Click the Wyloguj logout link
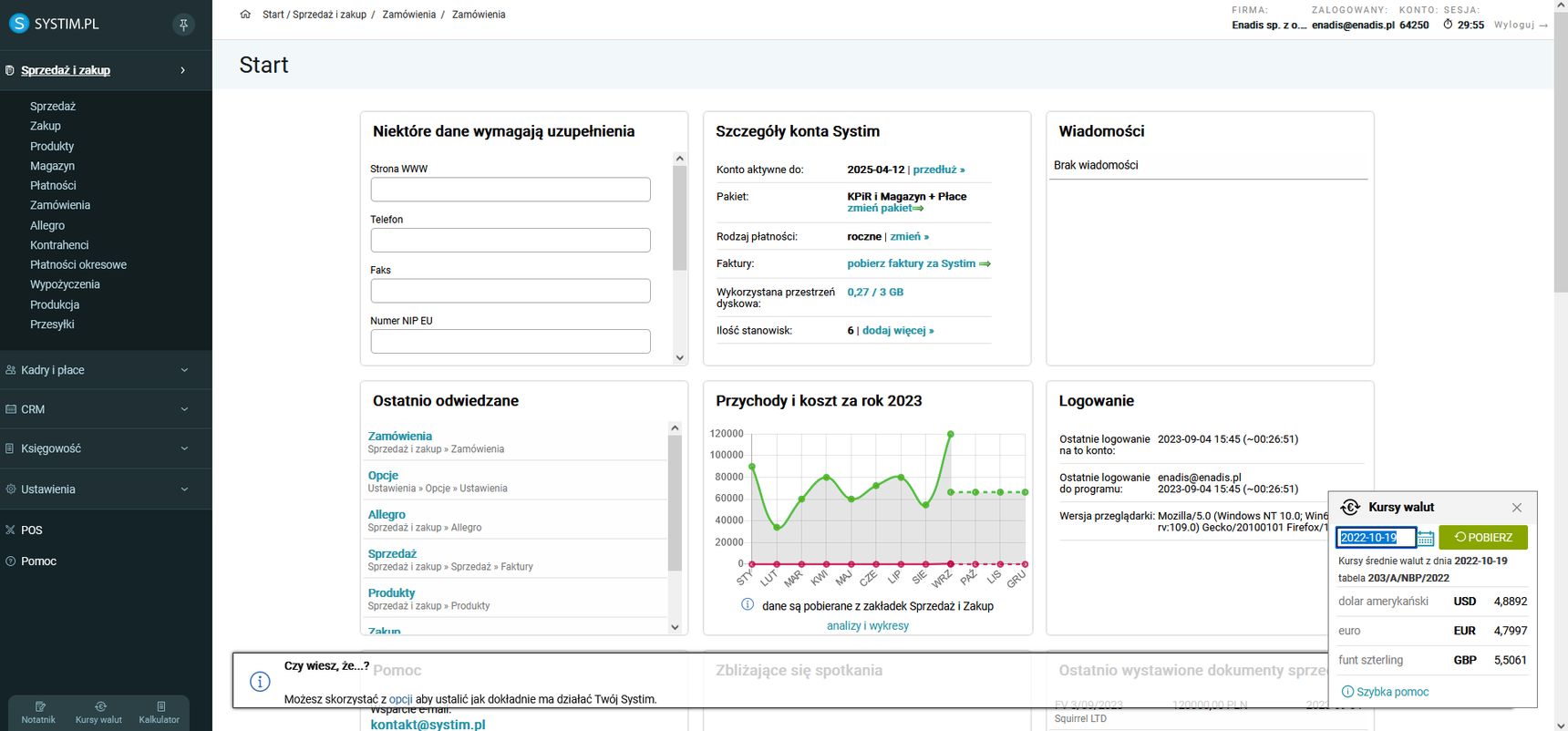The width and height of the screenshot is (1568, 731). [1521, 25]
